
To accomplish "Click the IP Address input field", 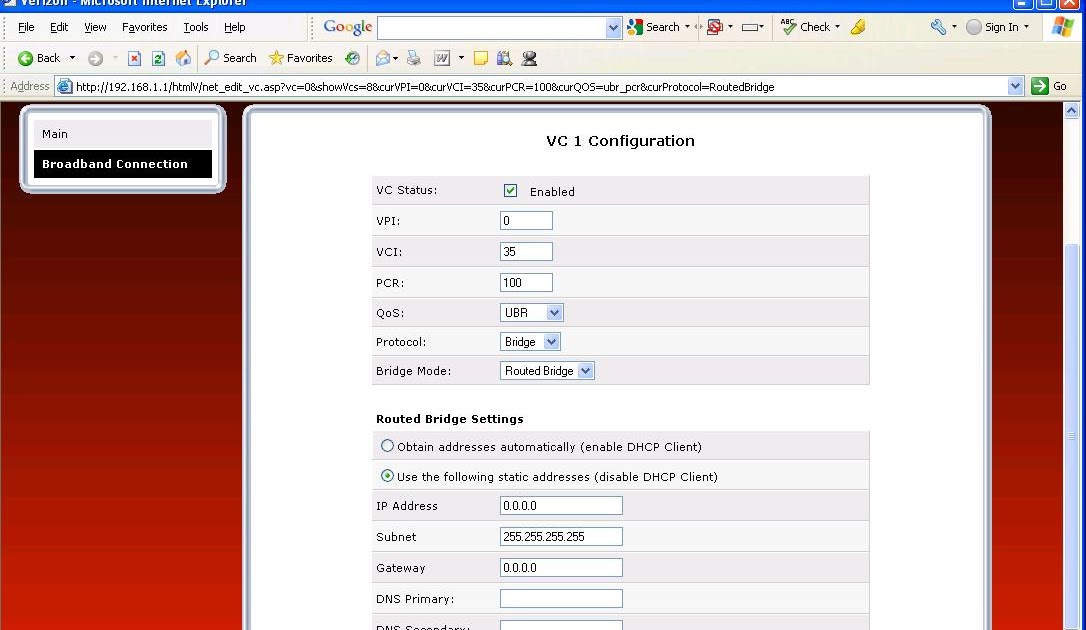I will (x=561, y=505).
